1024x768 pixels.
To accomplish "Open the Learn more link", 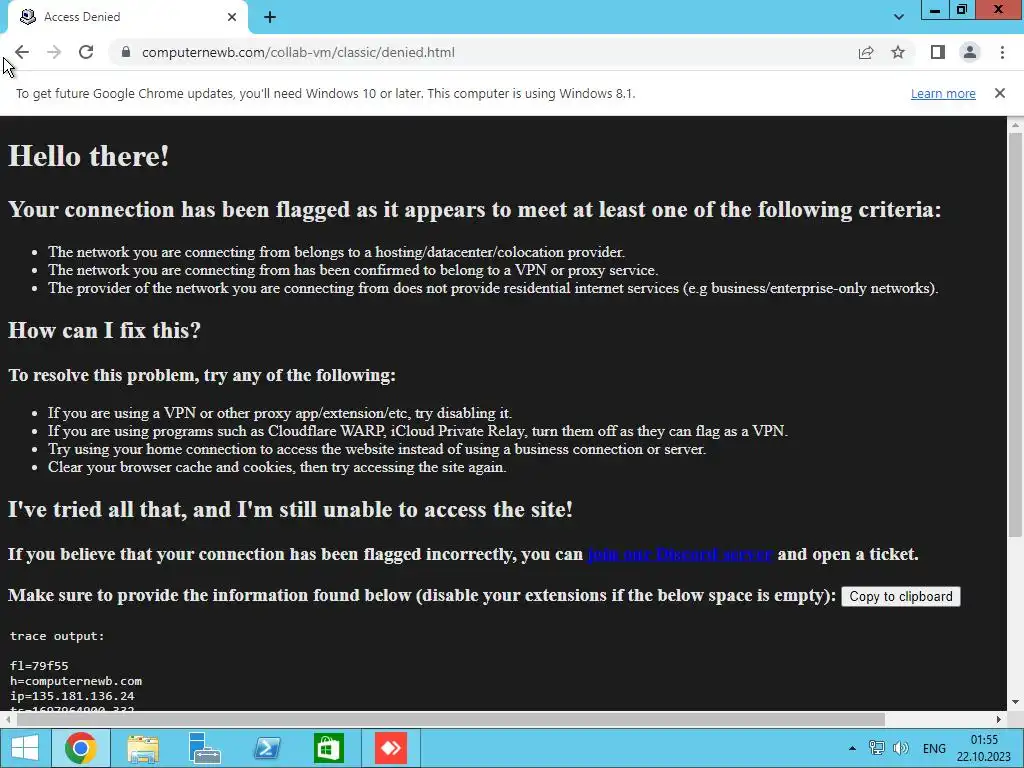I will (943, 93).
